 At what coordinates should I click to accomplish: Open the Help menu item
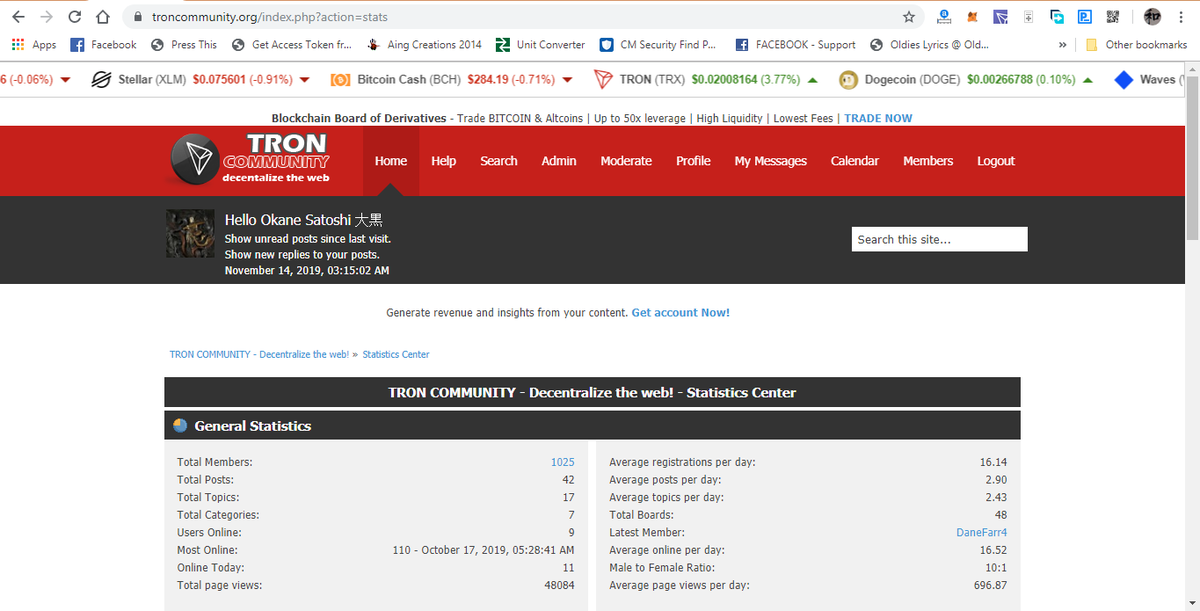443,161
